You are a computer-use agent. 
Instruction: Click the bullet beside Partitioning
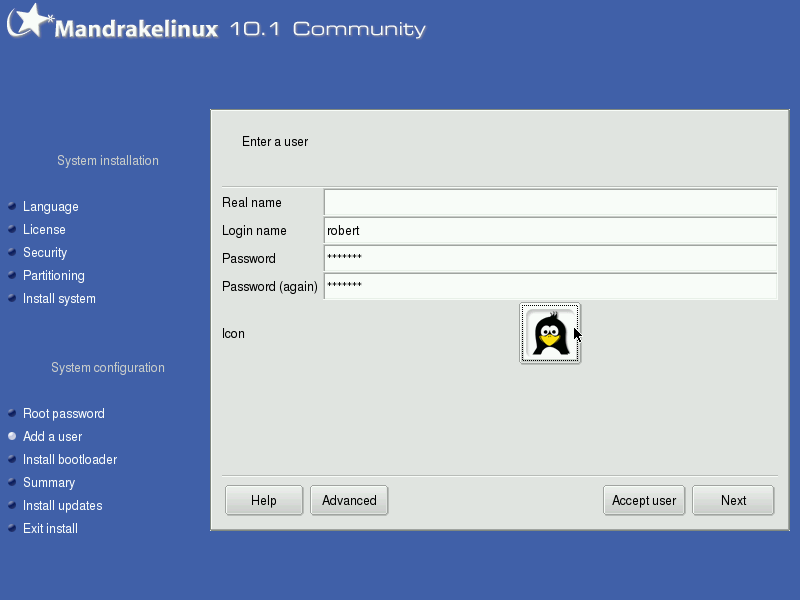coord(12,275)
